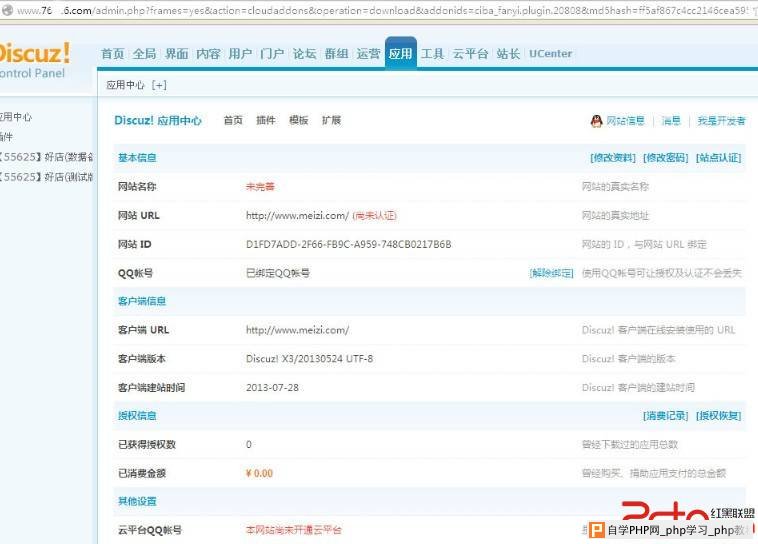
Task: Click the 基本信息 section header
Action: click(137, 158)
